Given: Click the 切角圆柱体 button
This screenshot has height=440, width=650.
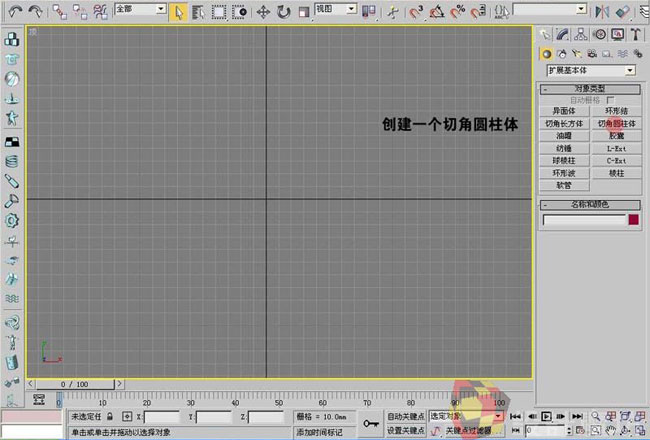Looking at the screenshot, I should [616, 124].
